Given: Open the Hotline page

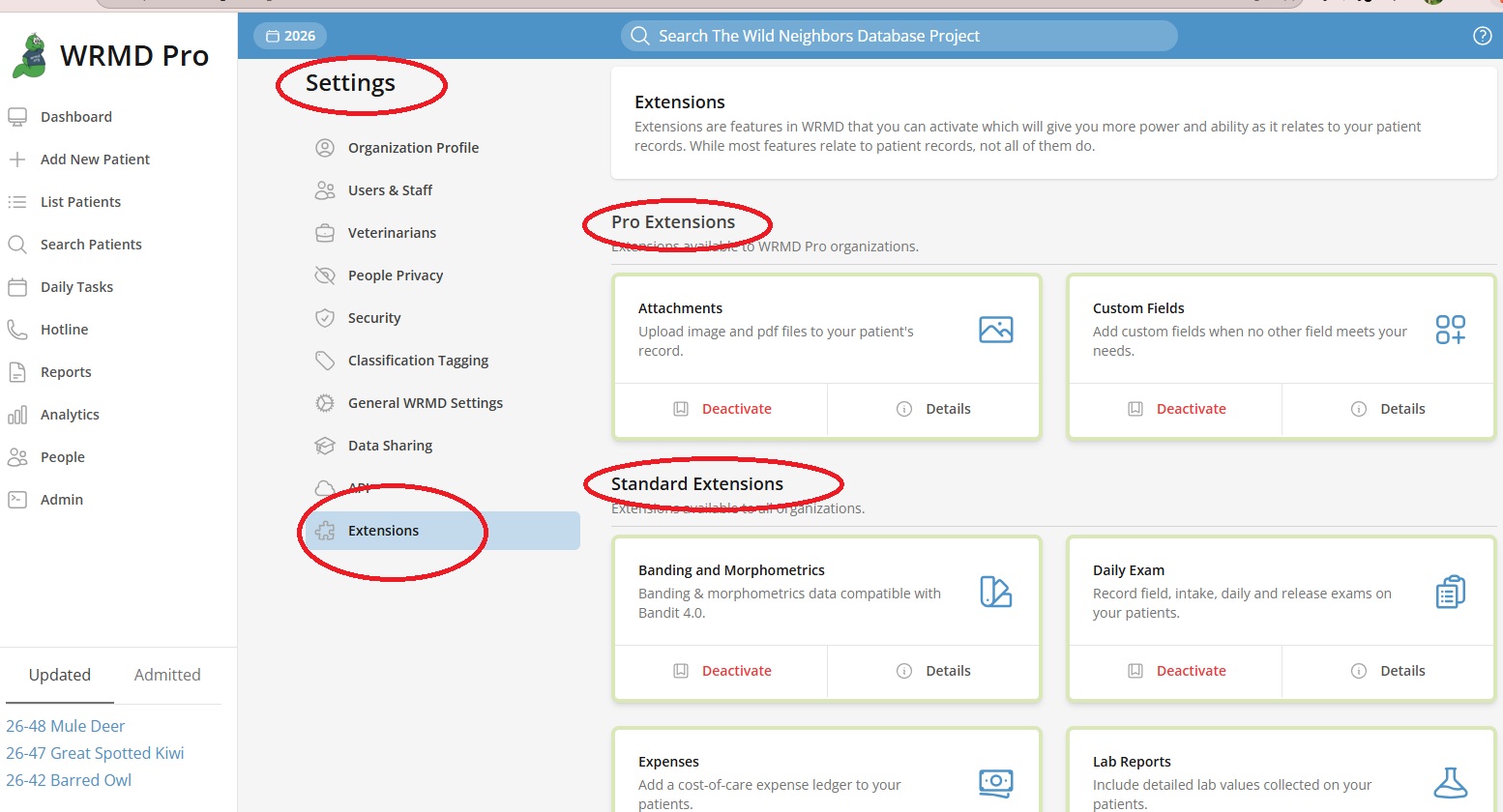Looking at the screenshot, I should (x=64, y=330).
